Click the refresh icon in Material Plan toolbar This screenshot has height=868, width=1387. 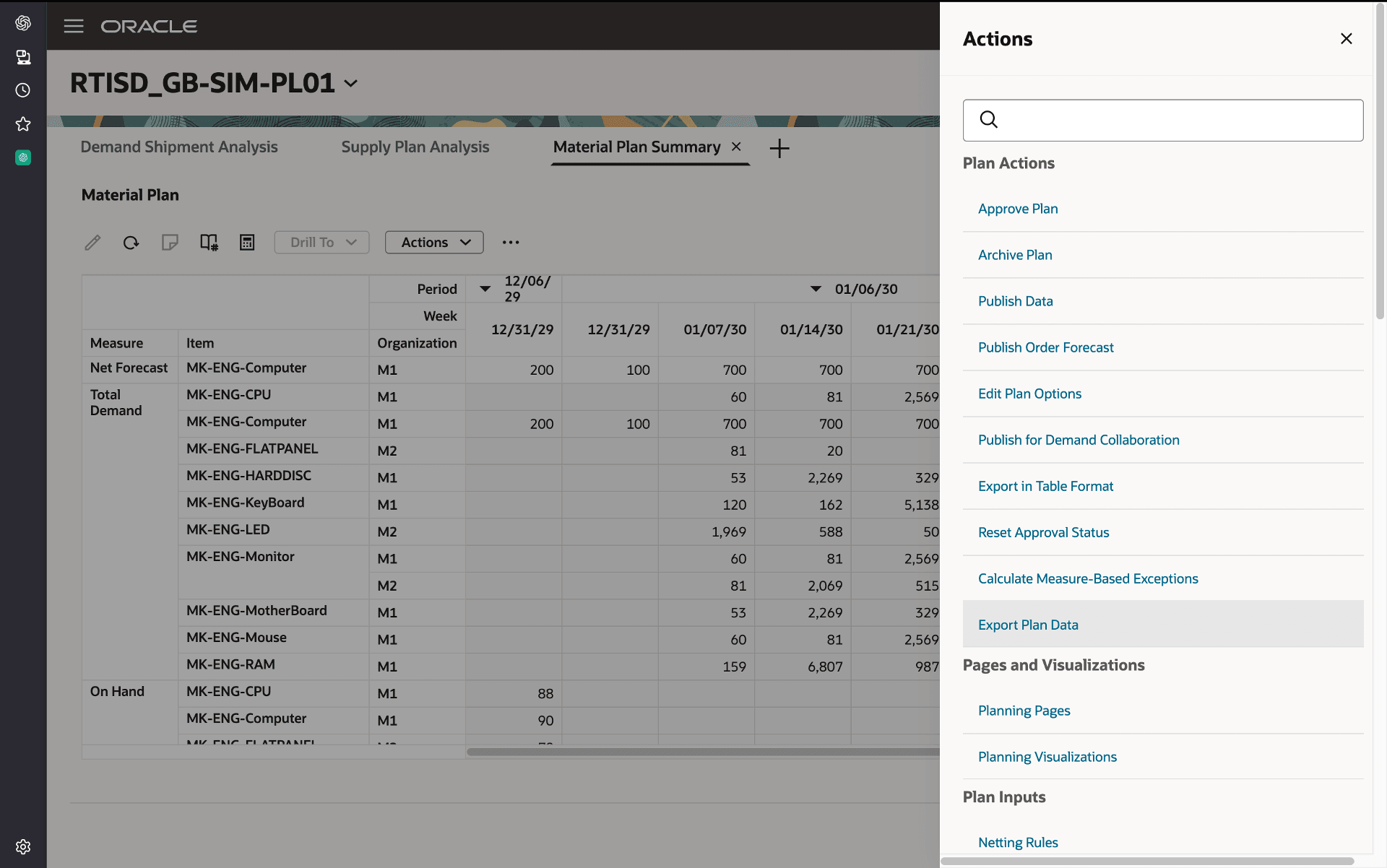[x=131, y=243]
